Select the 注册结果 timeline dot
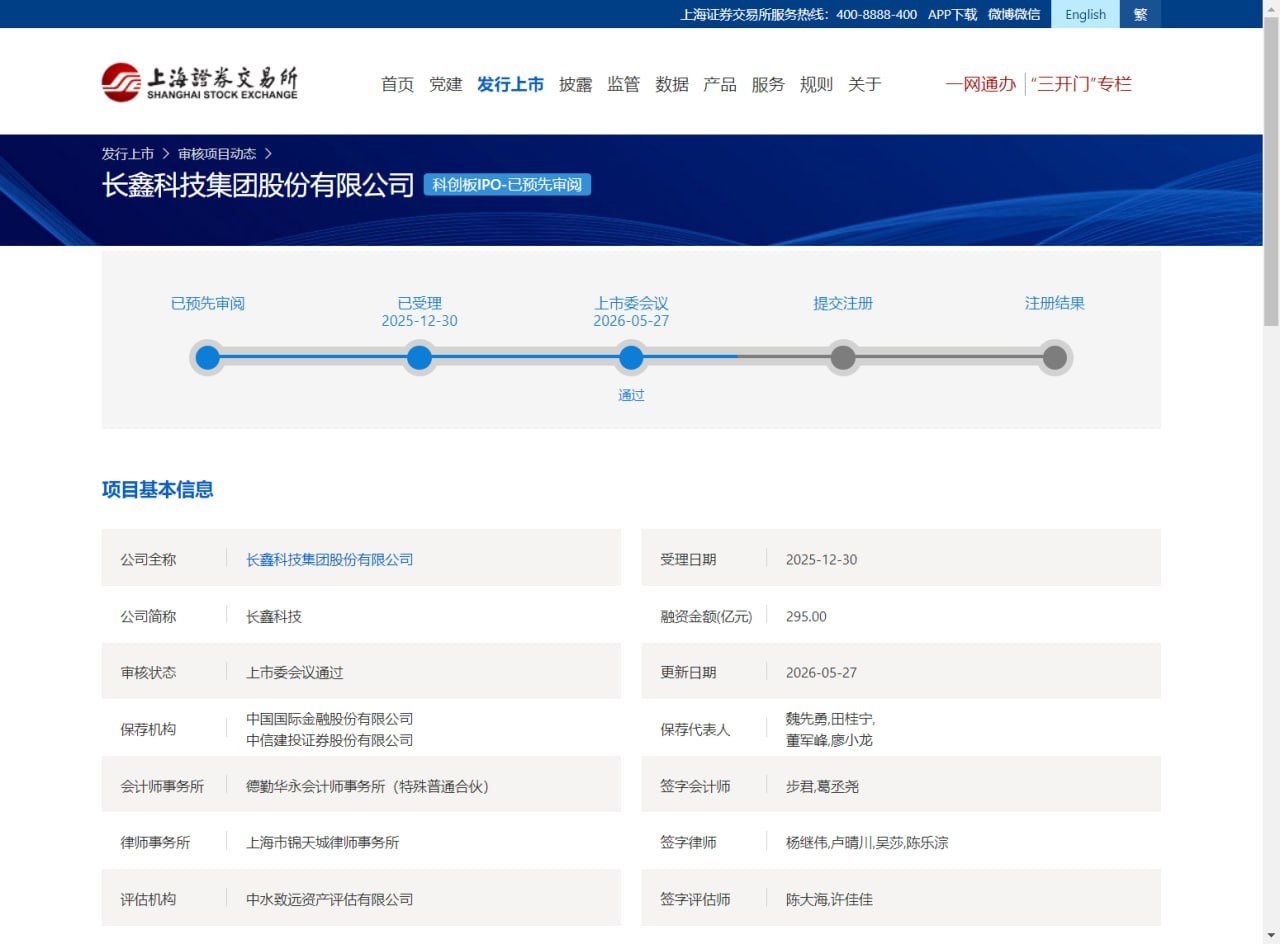The width and height of the screenshot is (1280, 944). click(1055, 358)
